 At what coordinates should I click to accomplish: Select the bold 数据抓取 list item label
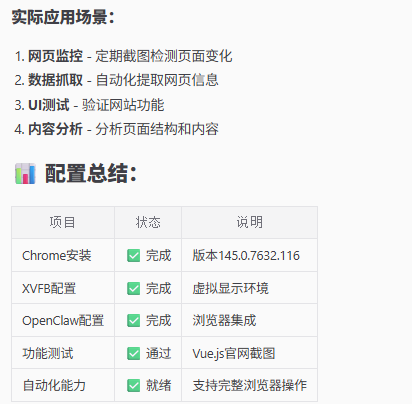tap(55, 80)
